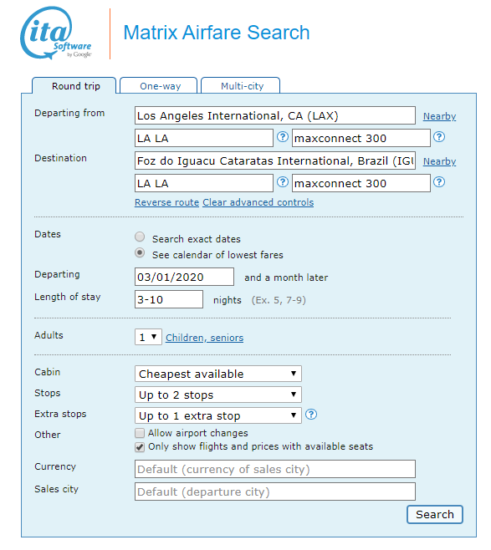Open help icon next to Extra stops
491x550 pixels.
311,415
